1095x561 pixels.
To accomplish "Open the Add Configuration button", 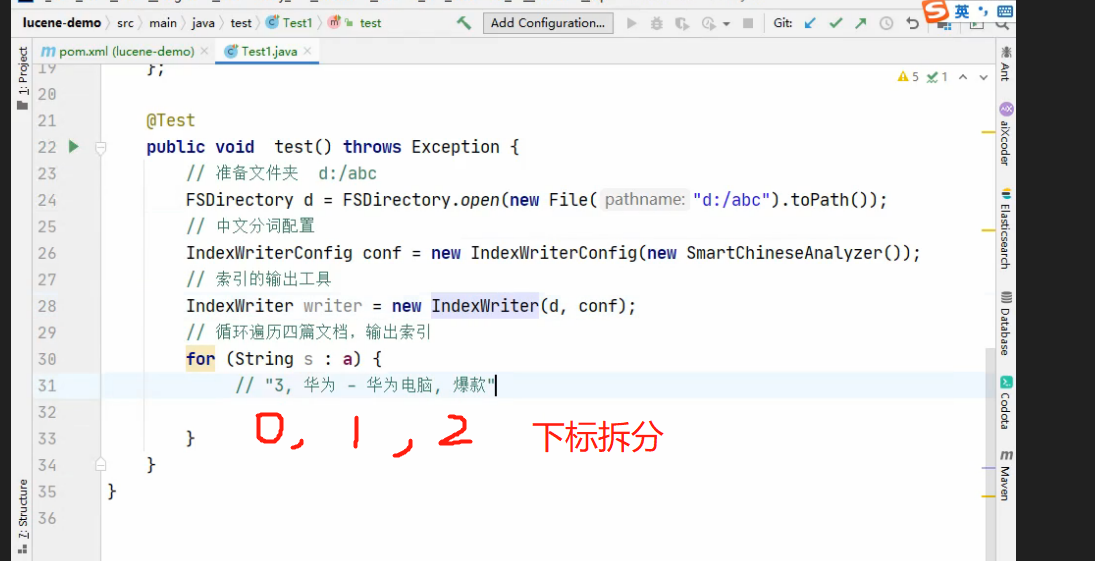I will (548, 23).
